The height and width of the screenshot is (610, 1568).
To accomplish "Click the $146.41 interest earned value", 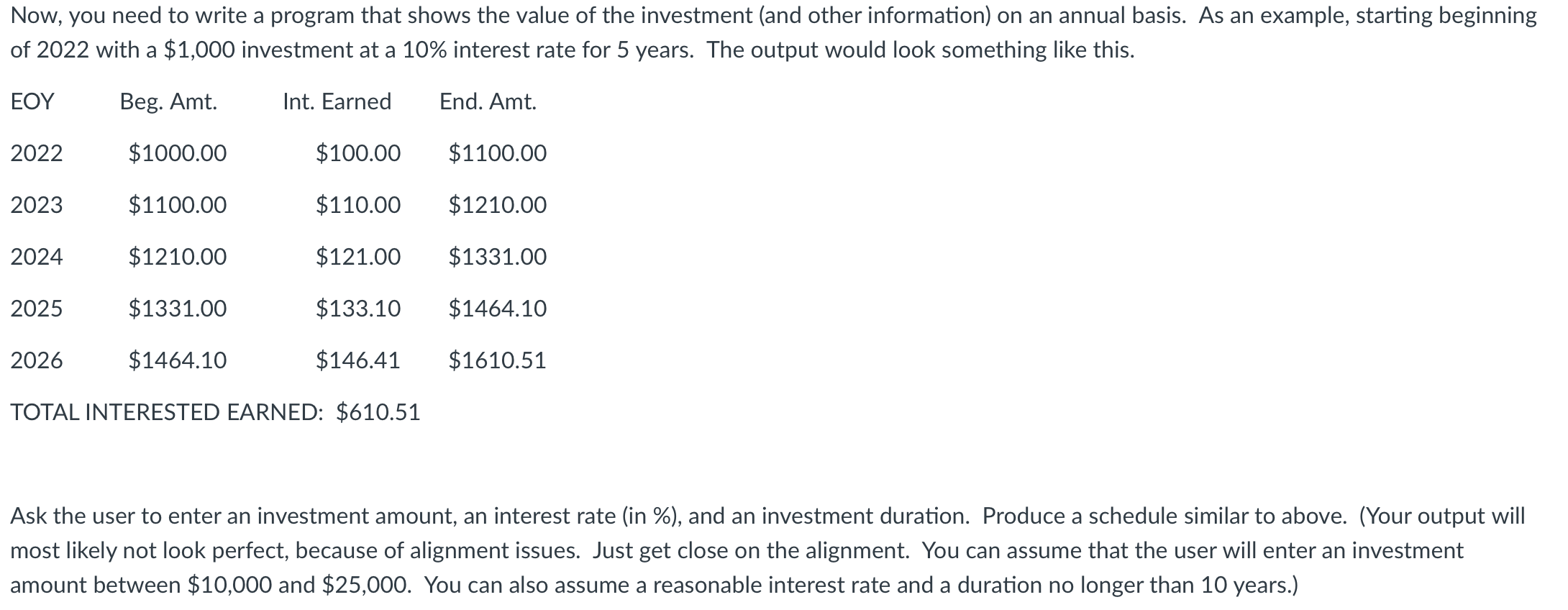I will [358, 360].
